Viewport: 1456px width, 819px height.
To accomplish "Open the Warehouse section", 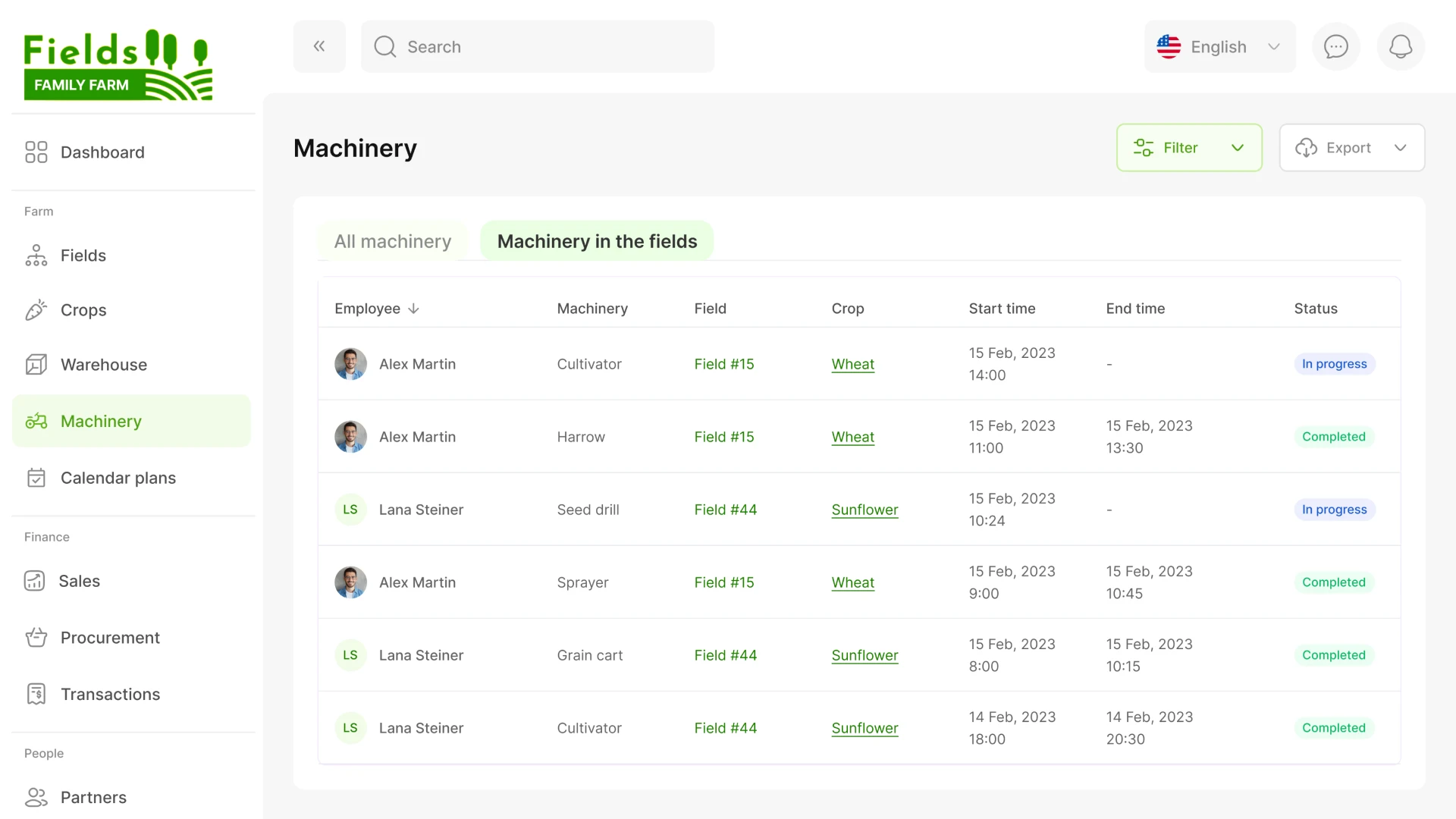I will tap(103, 365).
